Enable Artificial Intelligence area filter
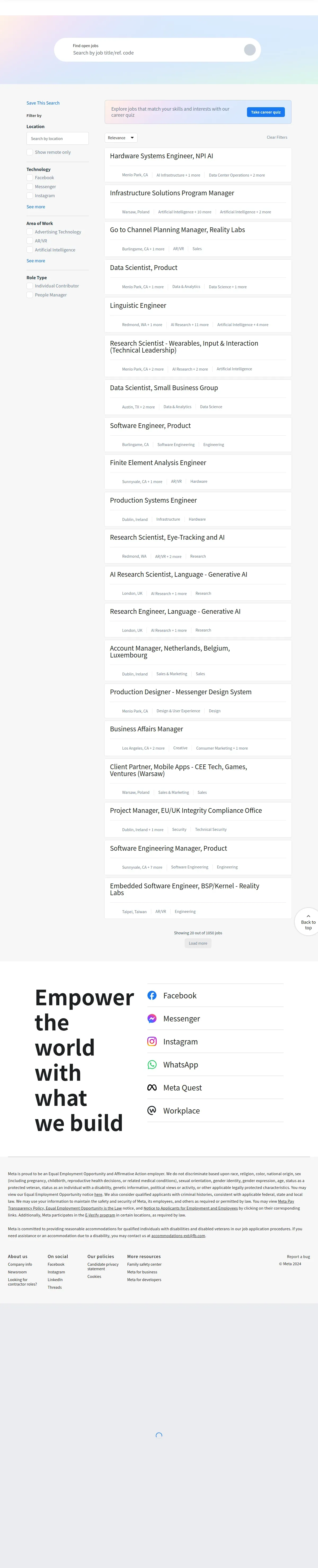Screen dimensions: 318x1568 point(29,250)
